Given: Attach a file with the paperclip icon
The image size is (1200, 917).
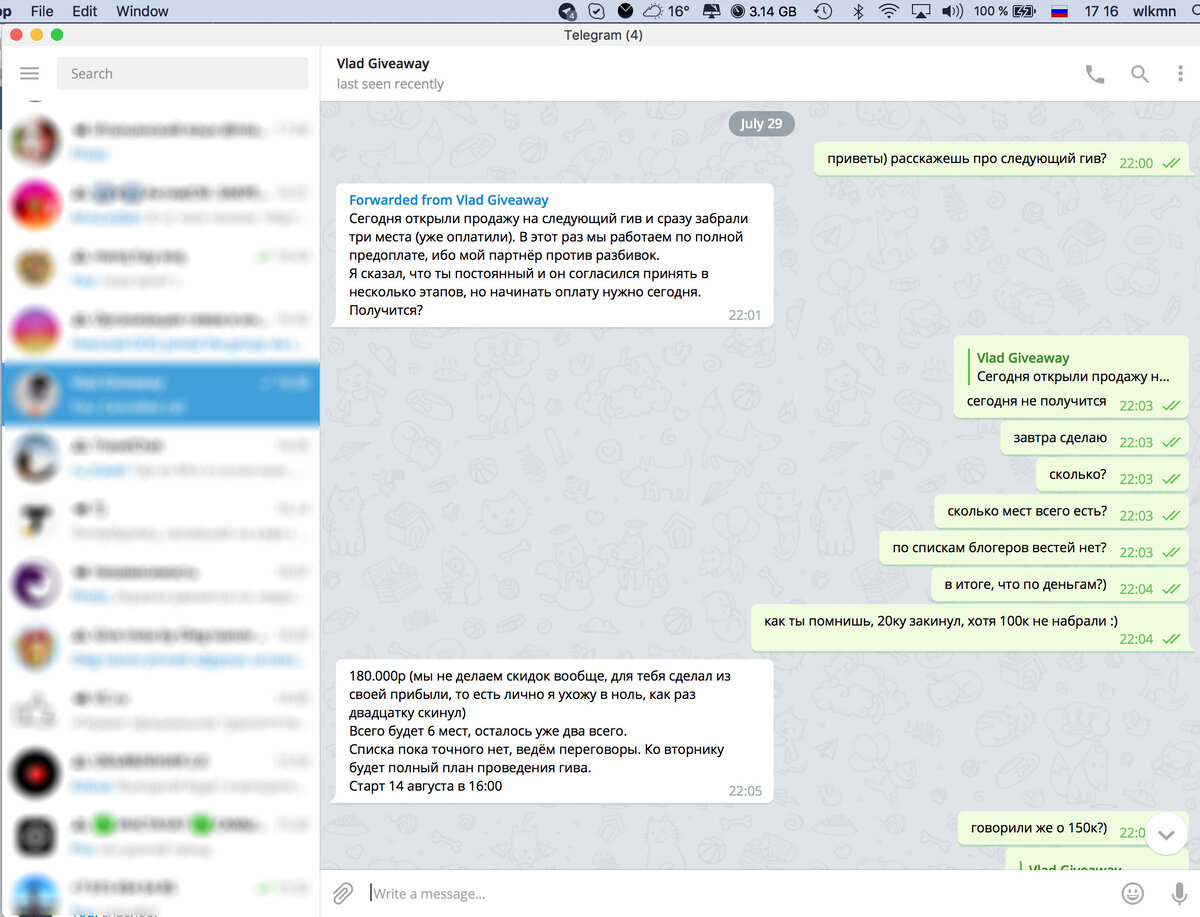Looking at the screenshot, I should coord(343,893).
